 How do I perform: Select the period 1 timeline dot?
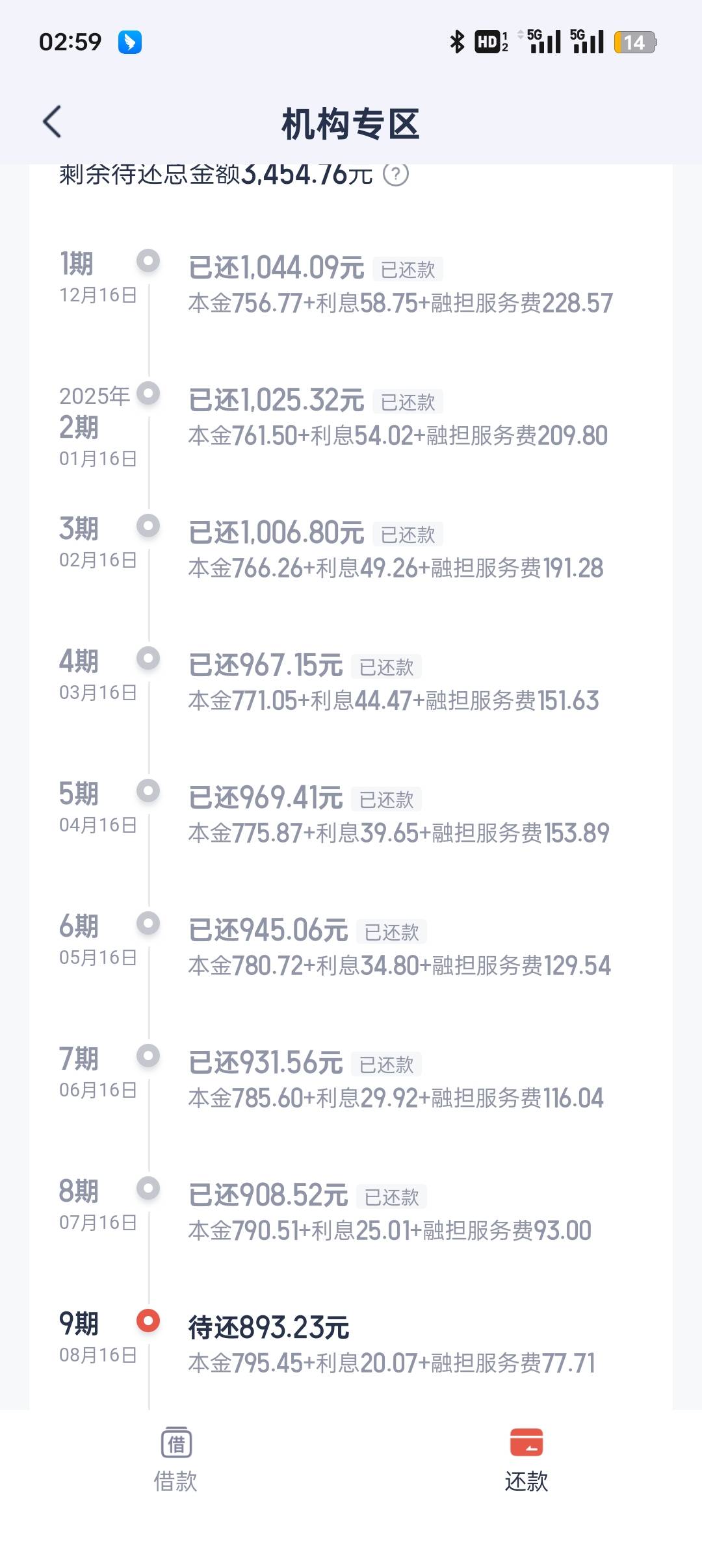click(x=148, y=261)
